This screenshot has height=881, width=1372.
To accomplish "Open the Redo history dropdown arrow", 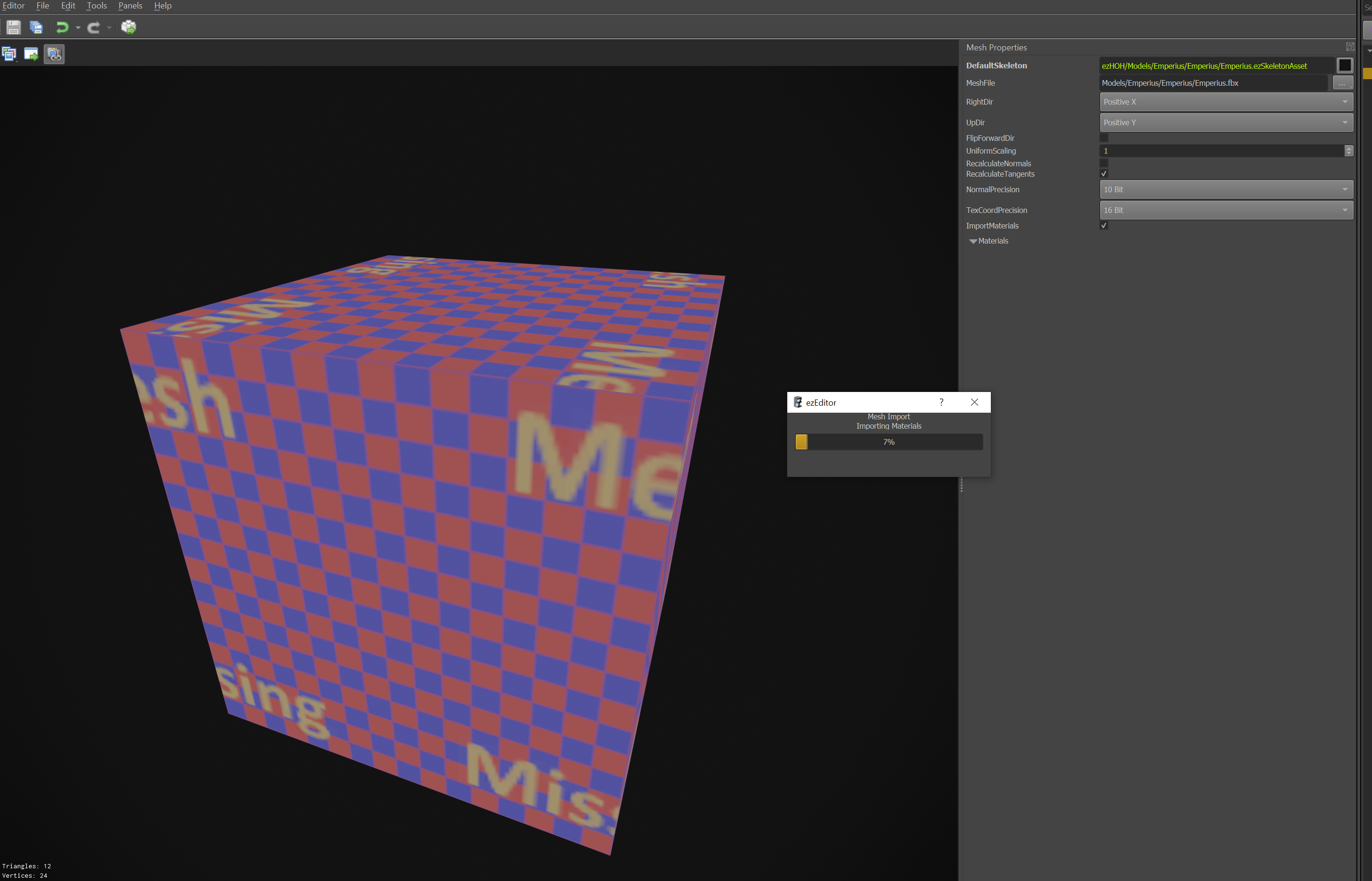I will [x=109, y=27].
